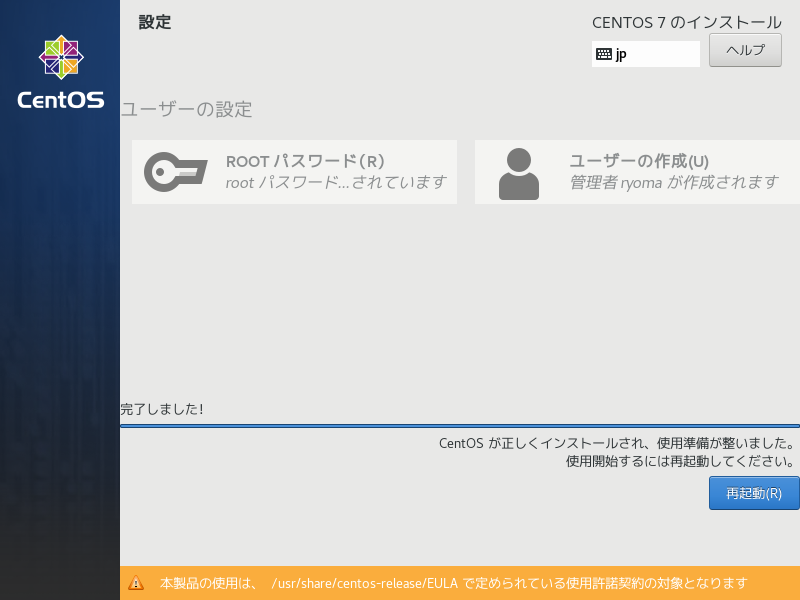Click the 設定 title text
800x600 pixels.
(x=155, y=22)
